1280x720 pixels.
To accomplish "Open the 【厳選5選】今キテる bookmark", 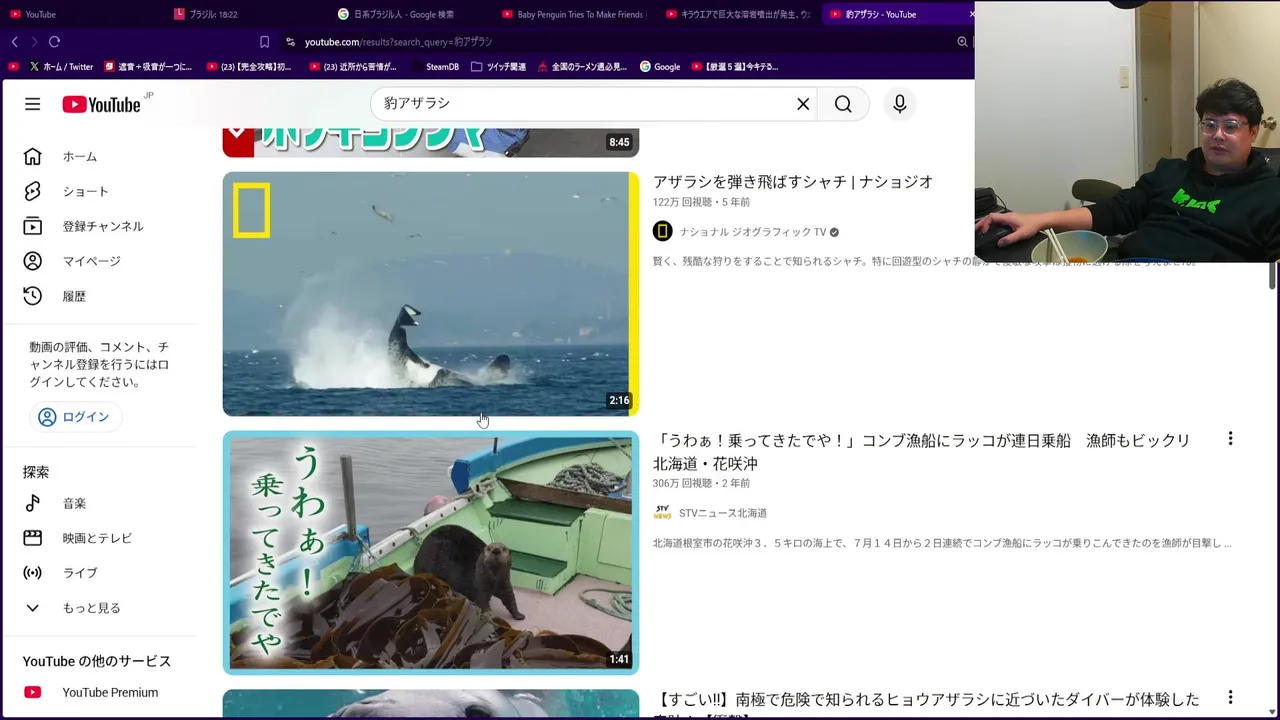I will (x=734, y=67).
